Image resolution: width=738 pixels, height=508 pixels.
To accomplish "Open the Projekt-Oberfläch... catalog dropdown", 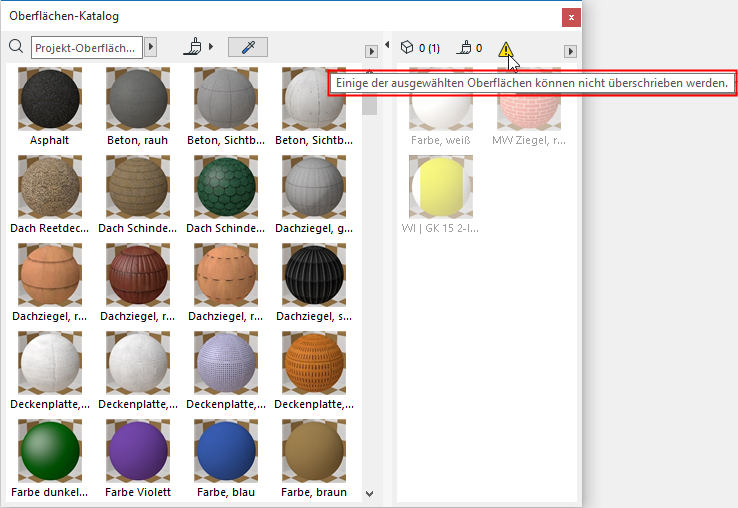I will pos(87,48).
